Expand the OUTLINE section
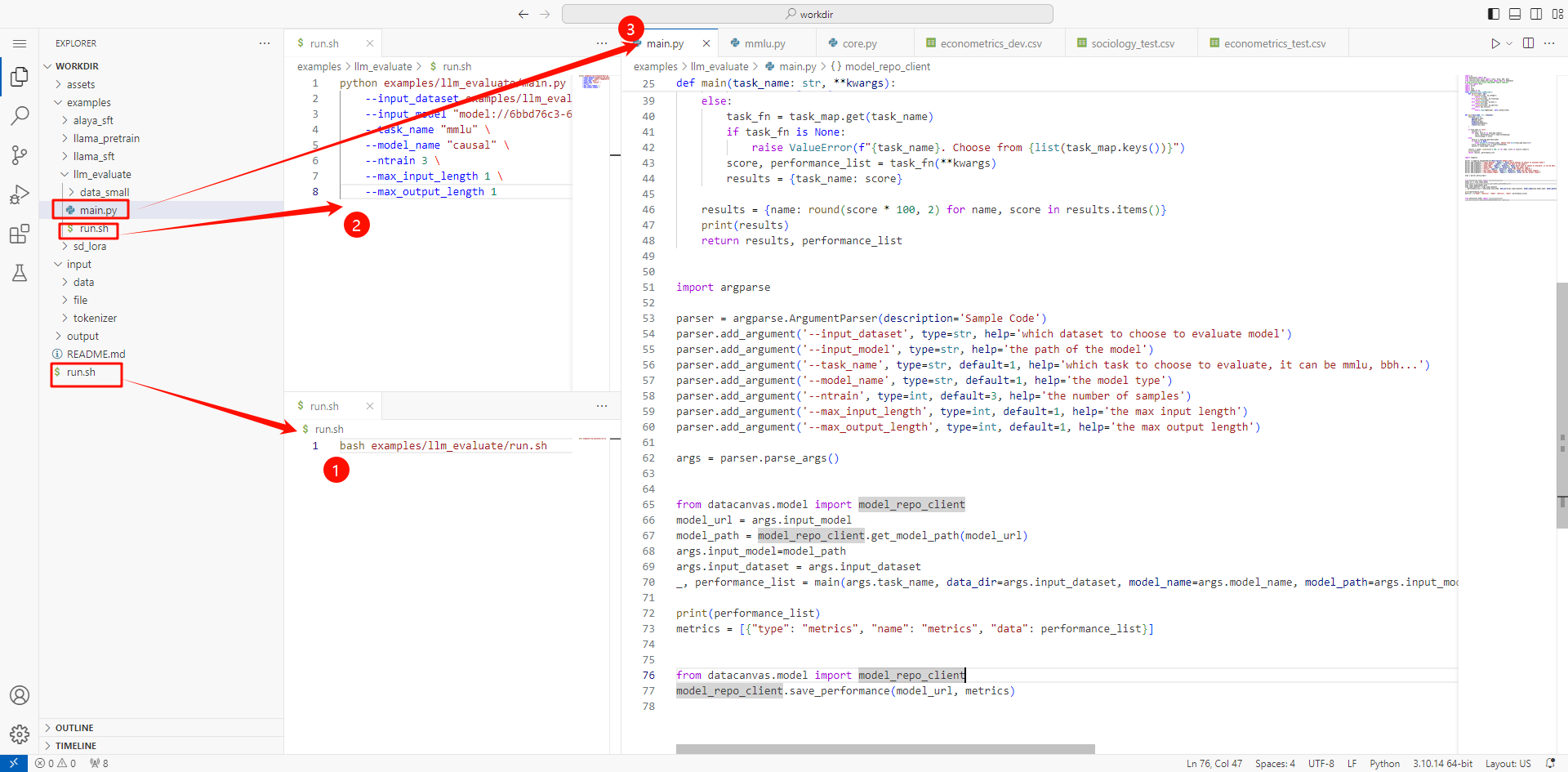This screenshot has width=1568, height=772. 74,728
